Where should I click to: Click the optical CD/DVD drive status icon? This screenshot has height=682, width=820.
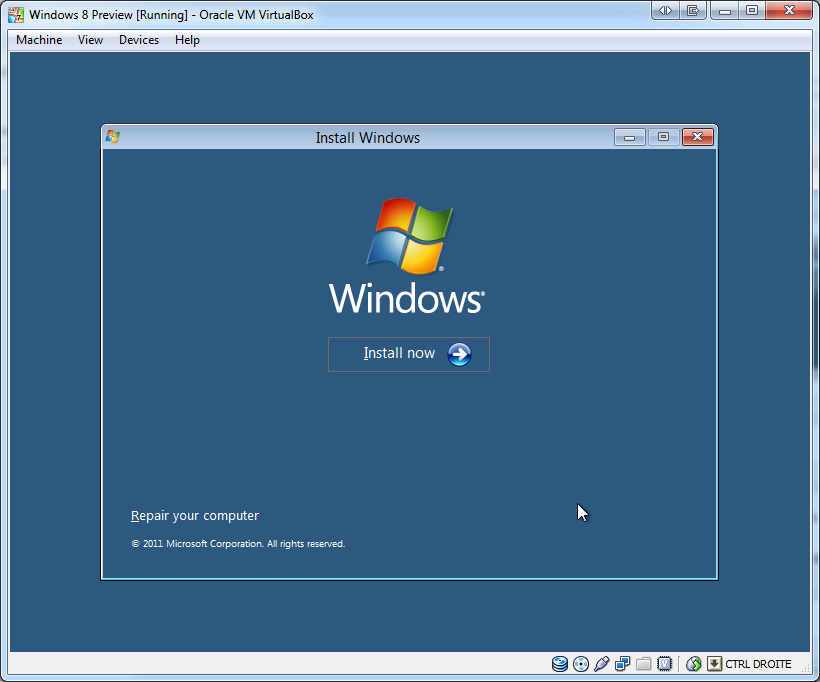coord(581,664)
